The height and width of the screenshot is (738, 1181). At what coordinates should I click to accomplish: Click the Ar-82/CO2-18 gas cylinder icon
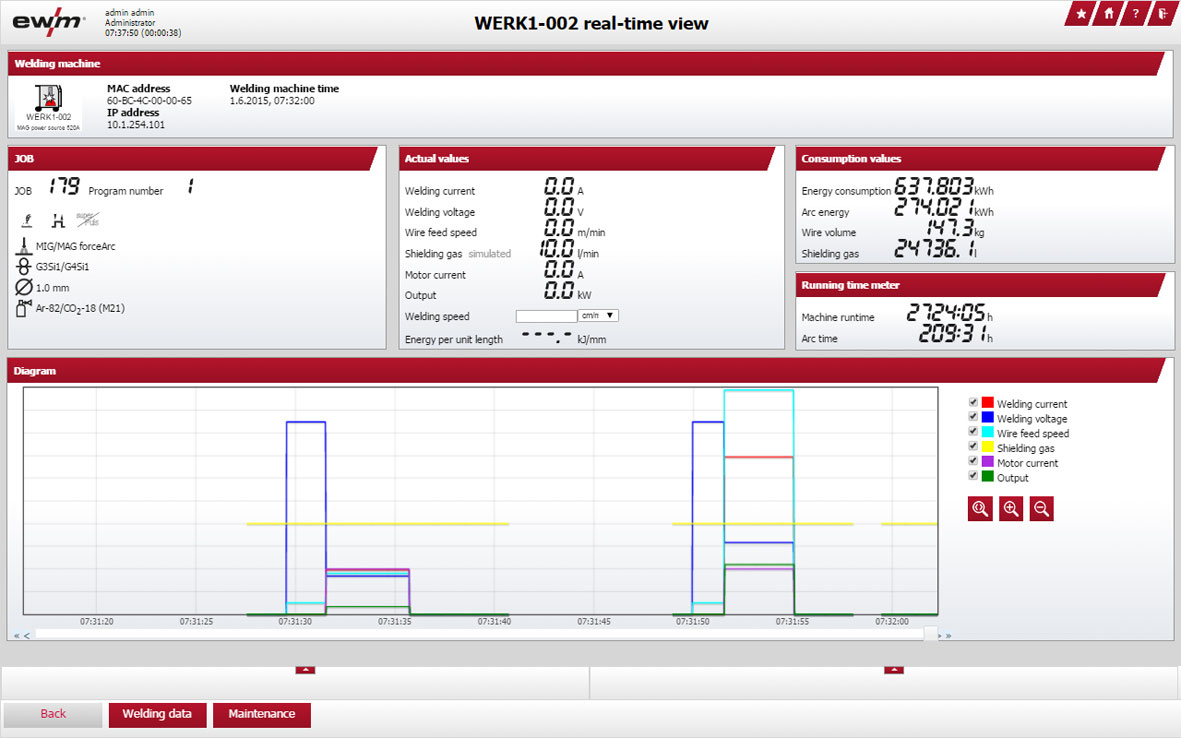[x=23, y=308]
